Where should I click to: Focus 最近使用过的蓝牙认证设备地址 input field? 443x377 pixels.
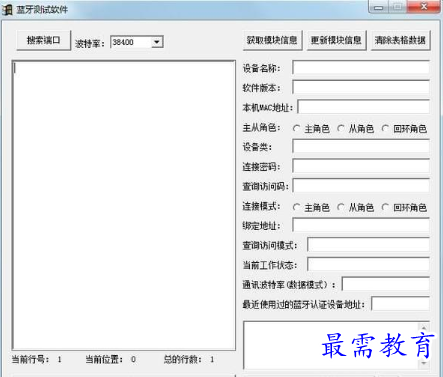point(400,304)
